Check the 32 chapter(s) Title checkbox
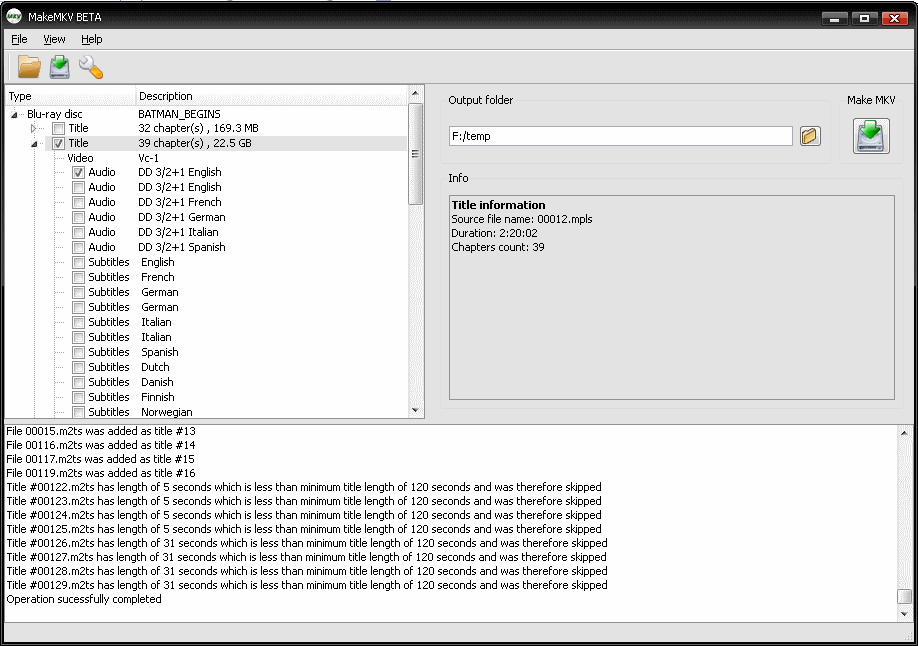 click(59, 128)
